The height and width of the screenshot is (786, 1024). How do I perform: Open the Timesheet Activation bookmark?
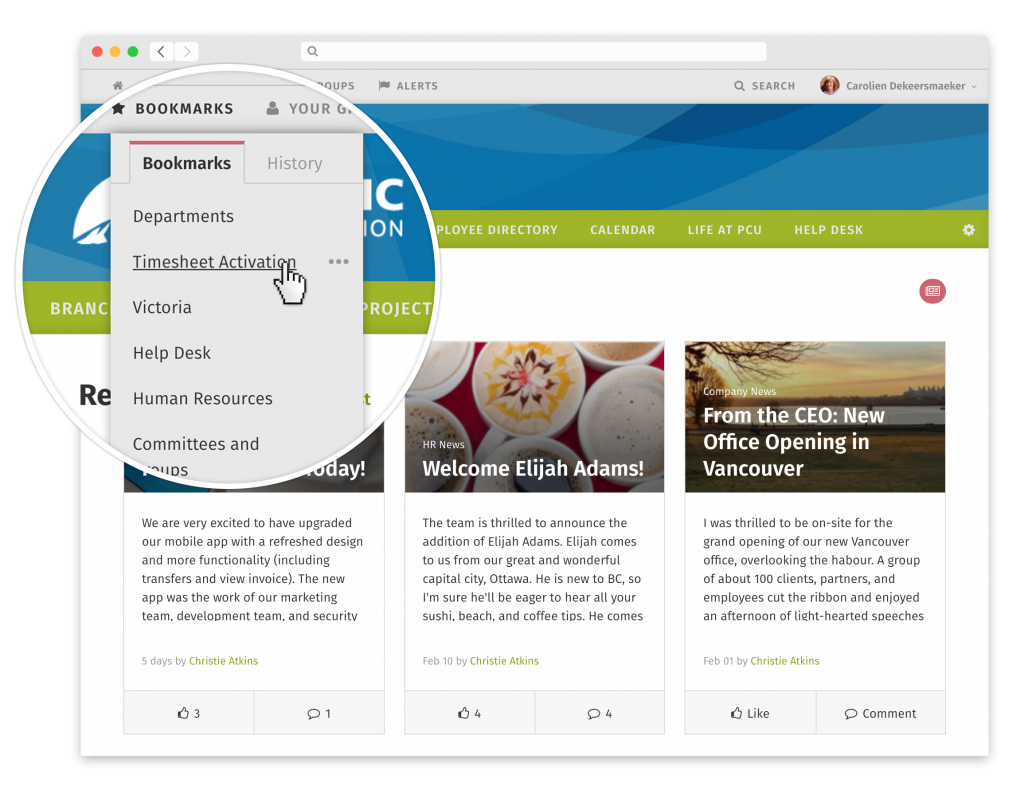pos(214,262)
